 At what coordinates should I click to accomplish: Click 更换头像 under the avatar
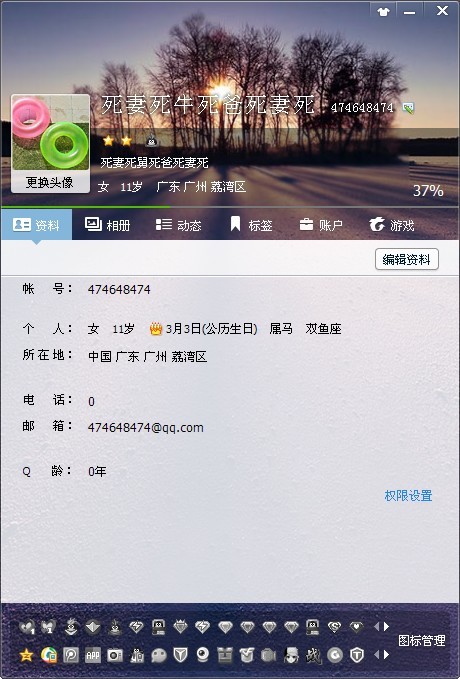point(50,182)
